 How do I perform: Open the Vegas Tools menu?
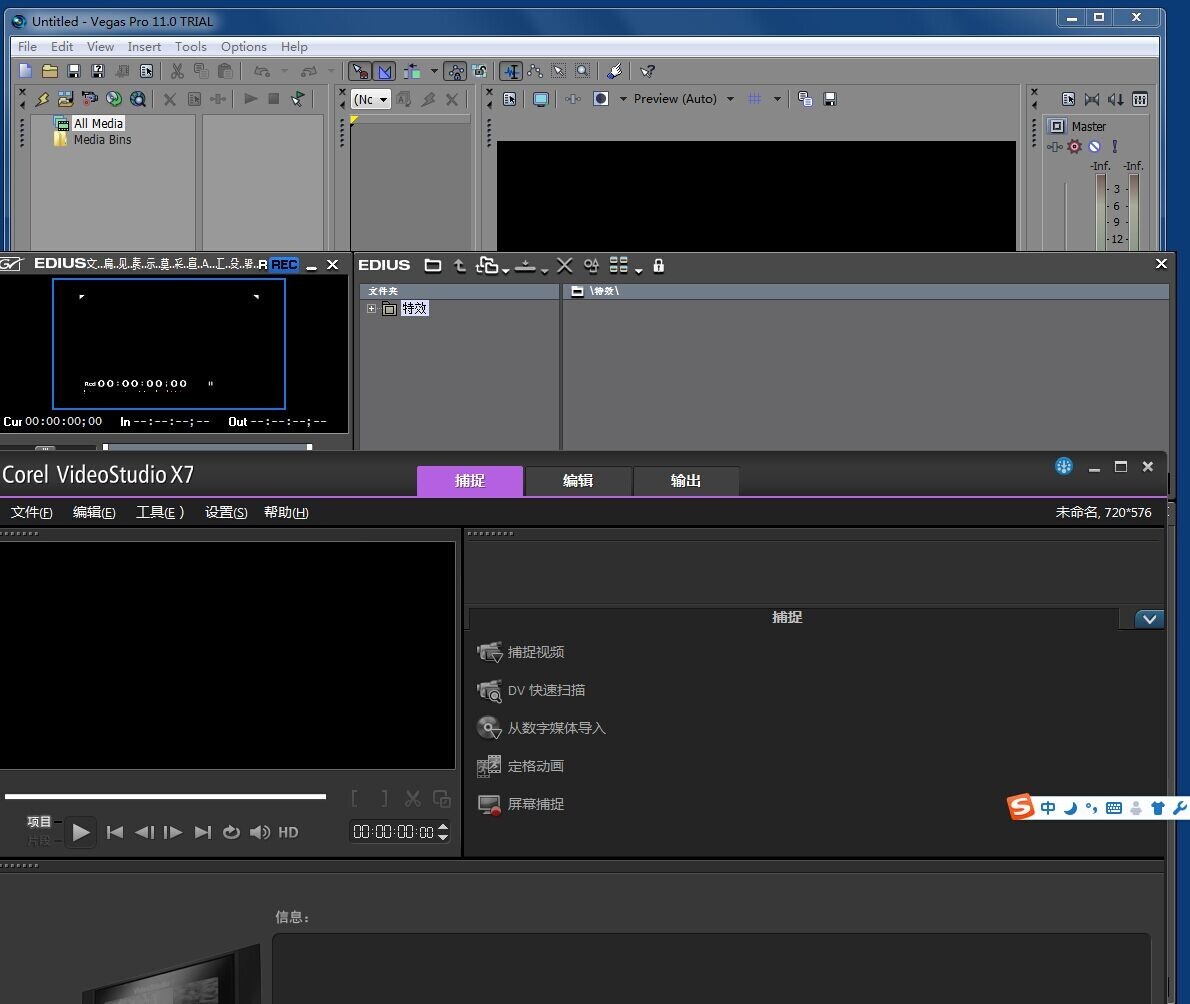[190, 46]
